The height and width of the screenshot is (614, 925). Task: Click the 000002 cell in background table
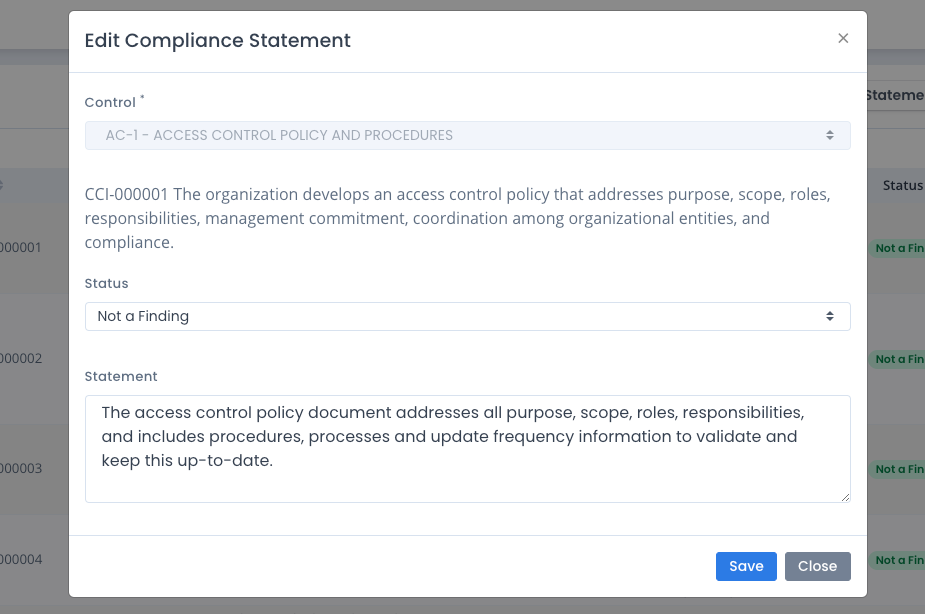(x=21, y=359)
